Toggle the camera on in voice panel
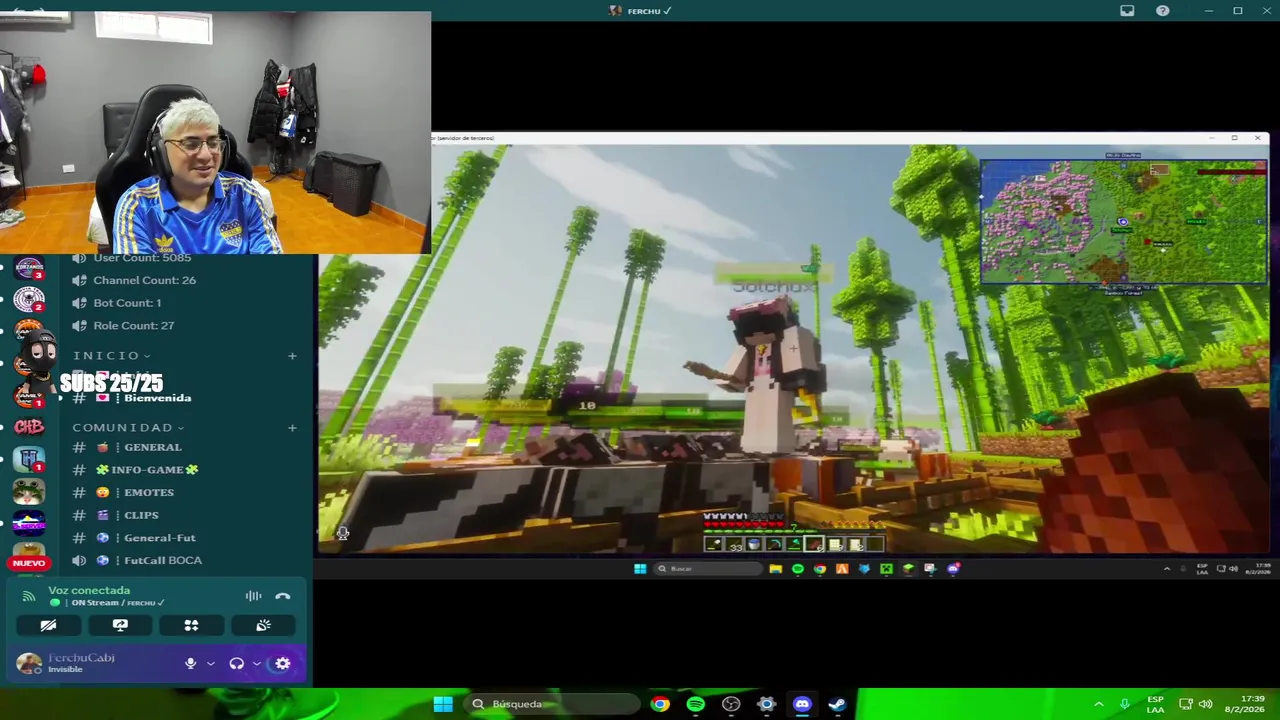 click(x=48, y=625)
